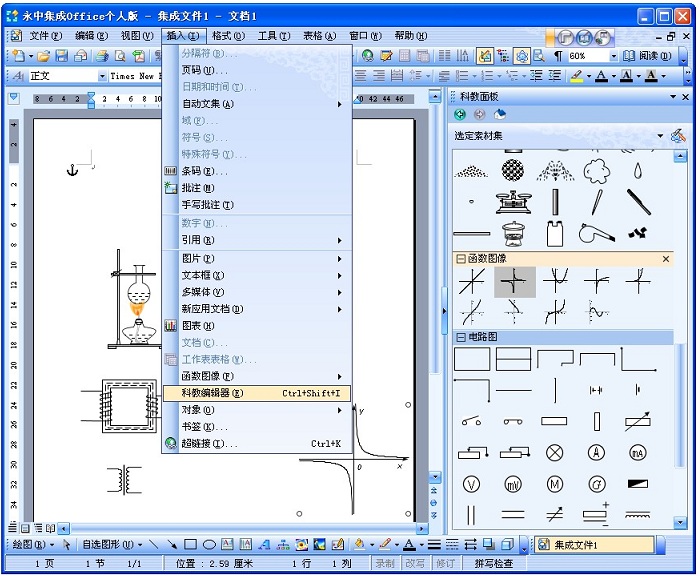Click the Print toolbar icon
Screen dimensions: 700x576
tap(103, 56)
